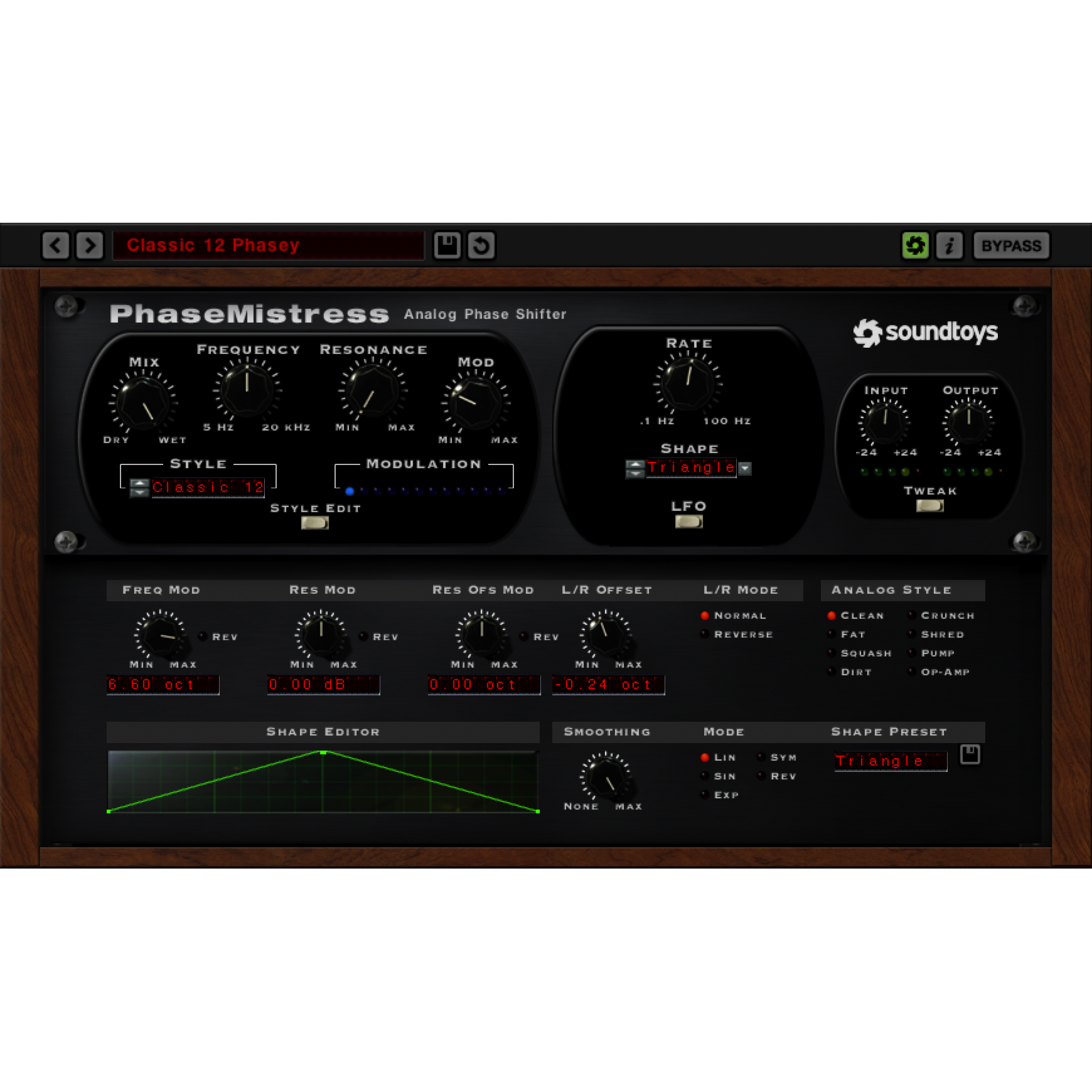Viewport: 1092px width, 1092px height.
Task: Open the Classic 12 Phasey preset menu
Action: click(268, 245)
